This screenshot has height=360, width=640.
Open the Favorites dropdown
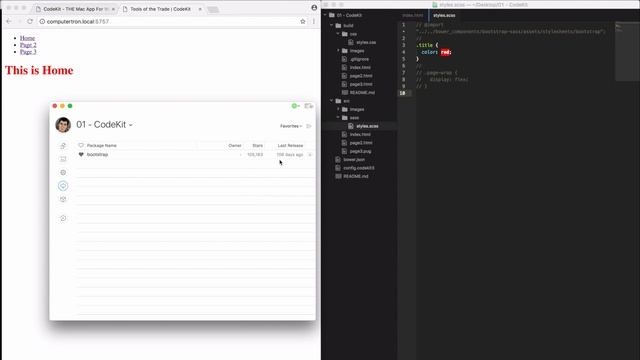[291, 126]
